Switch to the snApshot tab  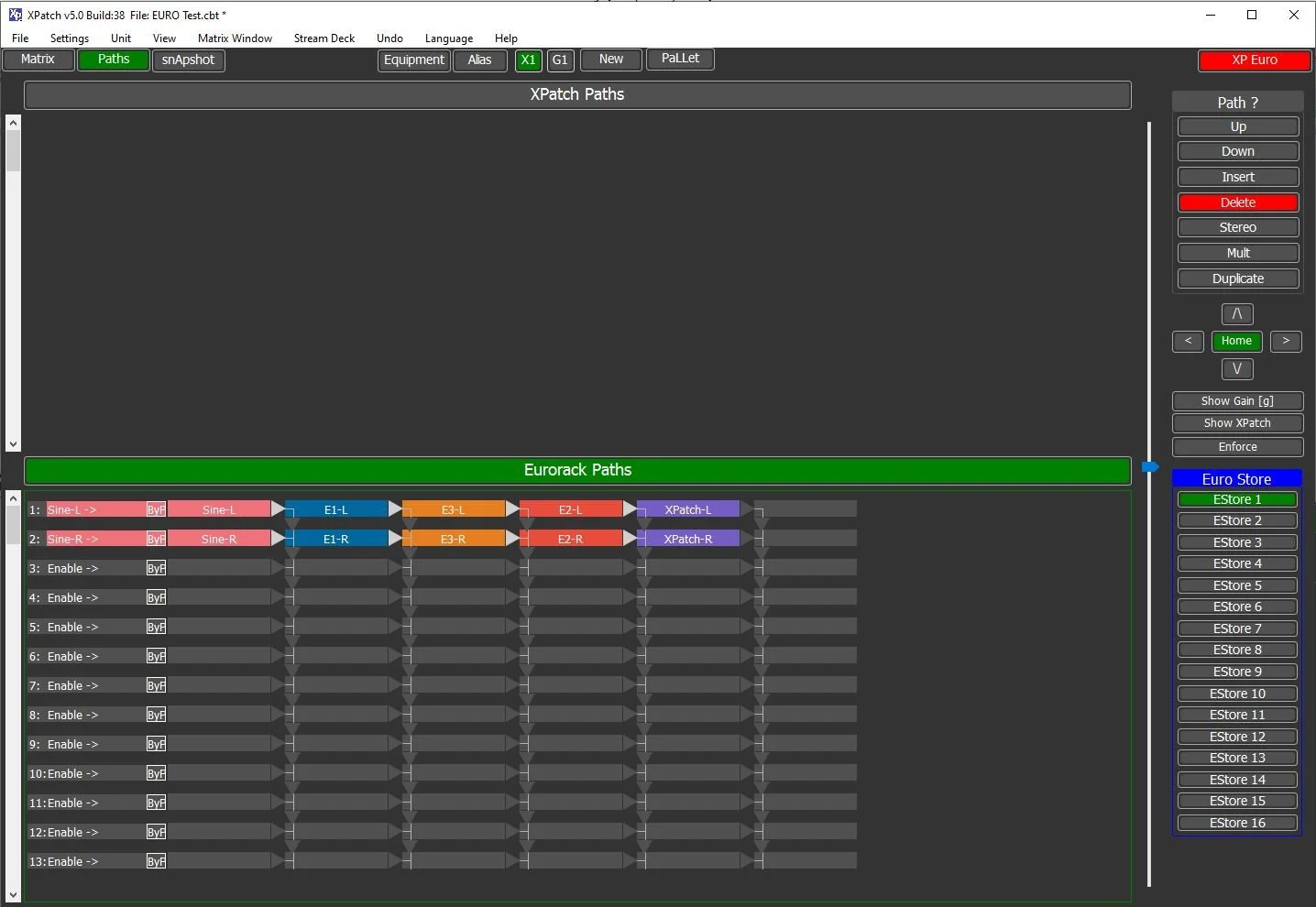point(188,60)
